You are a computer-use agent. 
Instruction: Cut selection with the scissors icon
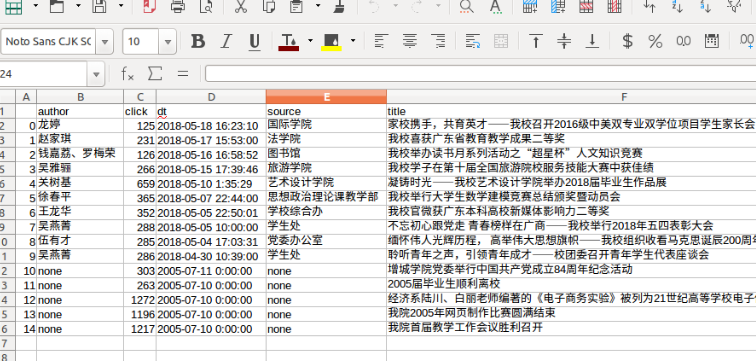point(240,6)
